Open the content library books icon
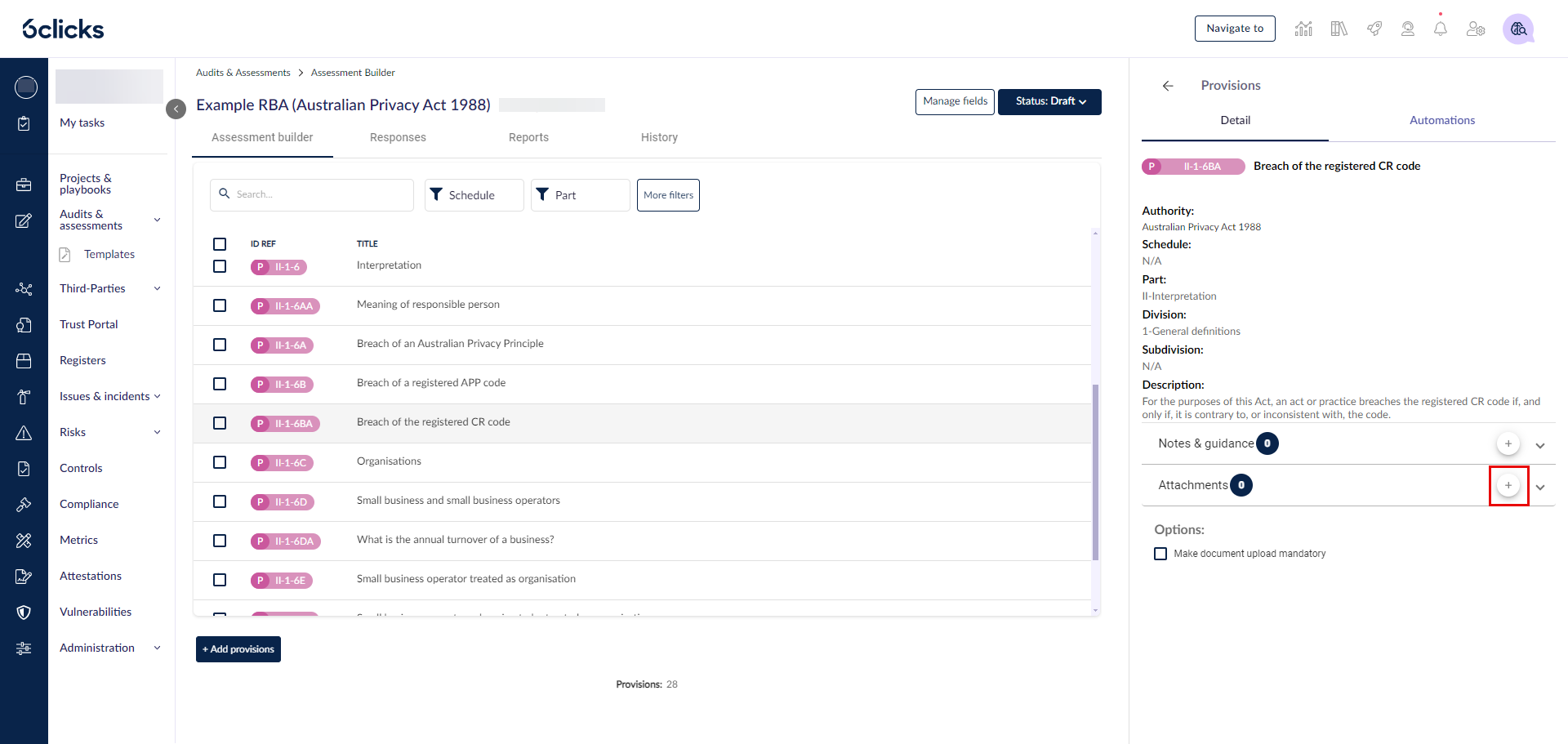 (x=1339, y=29)
